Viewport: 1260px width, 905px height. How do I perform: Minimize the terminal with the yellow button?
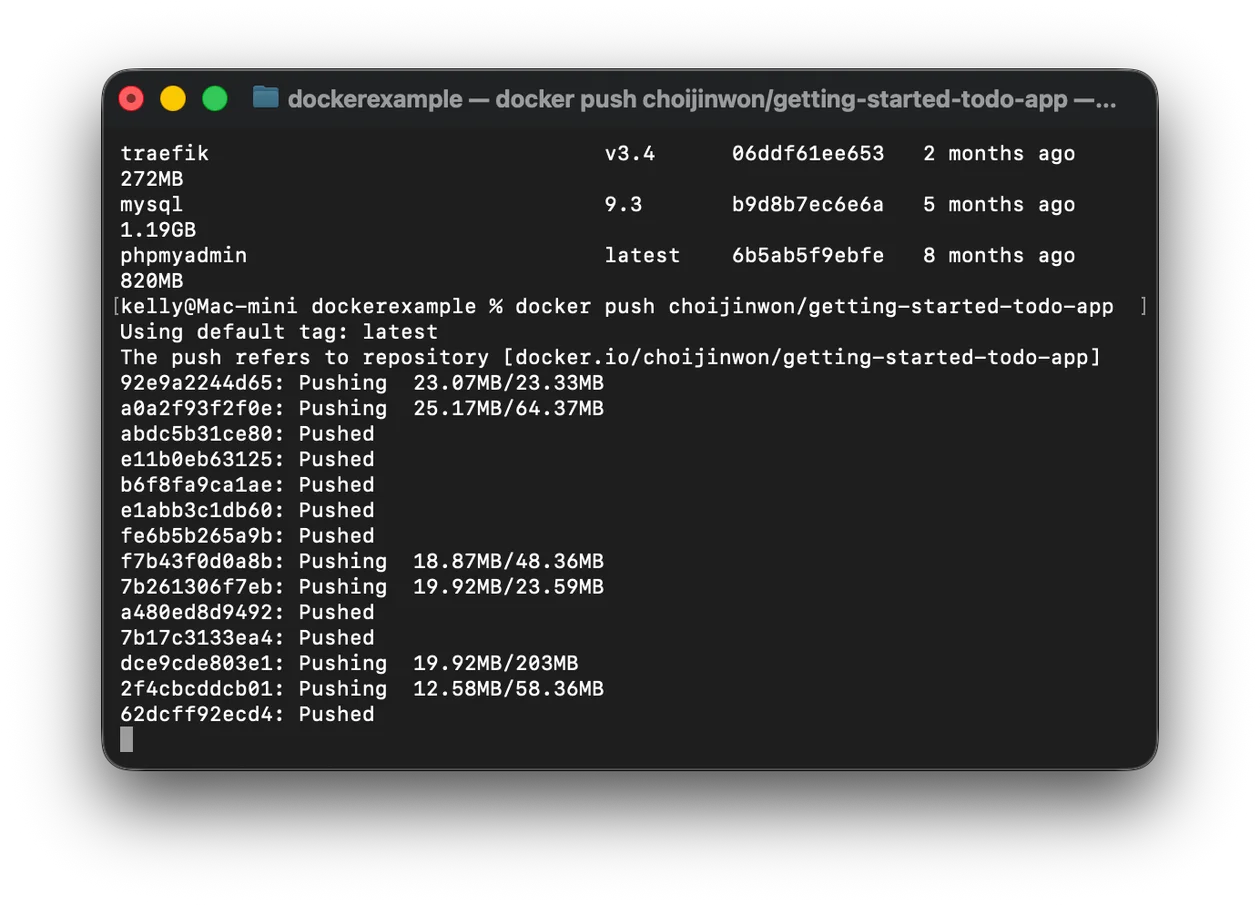[173, 98]
